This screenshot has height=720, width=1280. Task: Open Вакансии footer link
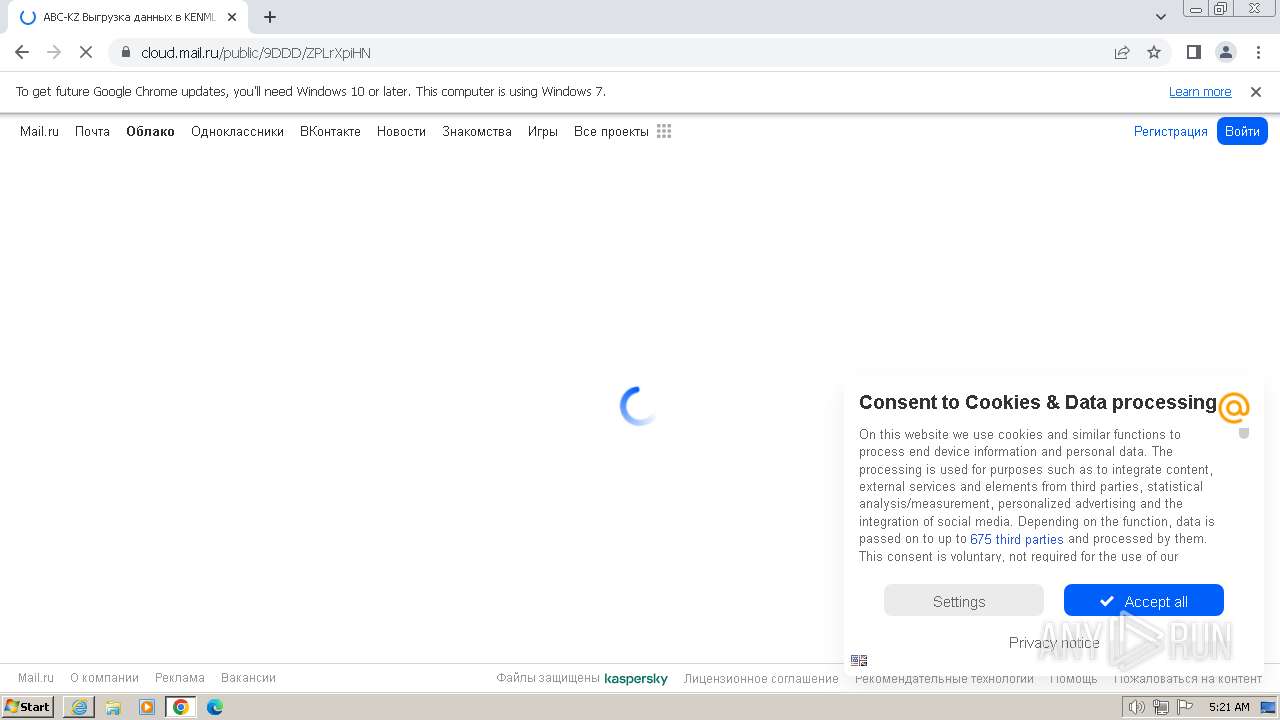click(248, 678)
